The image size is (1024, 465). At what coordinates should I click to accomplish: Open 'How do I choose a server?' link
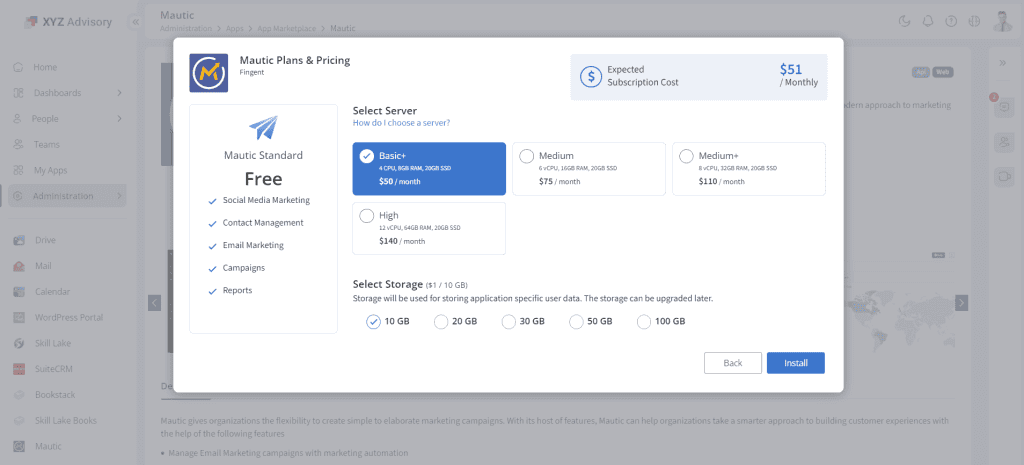(401, 123)
